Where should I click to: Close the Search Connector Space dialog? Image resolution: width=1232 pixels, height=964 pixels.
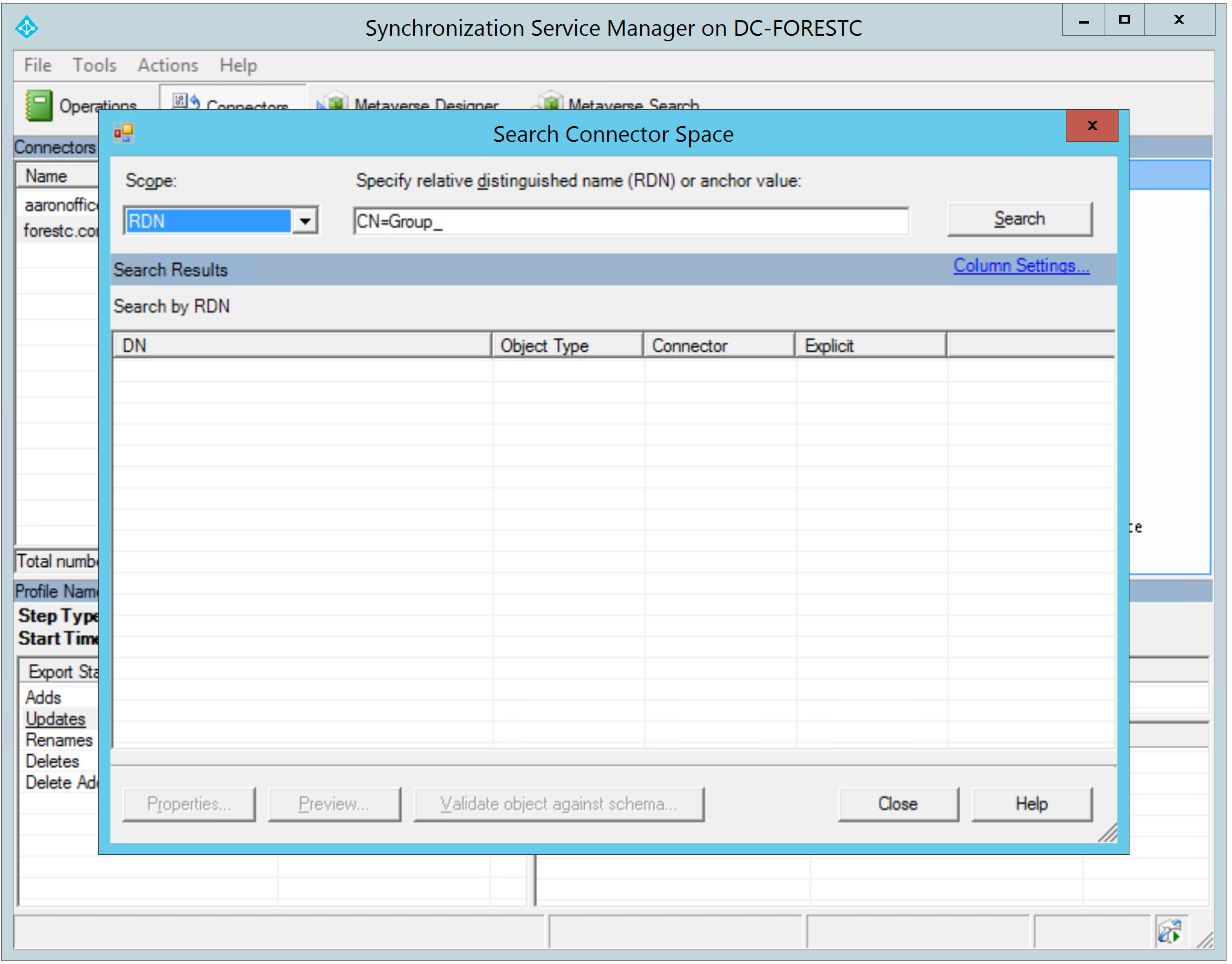tap(1091, 126)
